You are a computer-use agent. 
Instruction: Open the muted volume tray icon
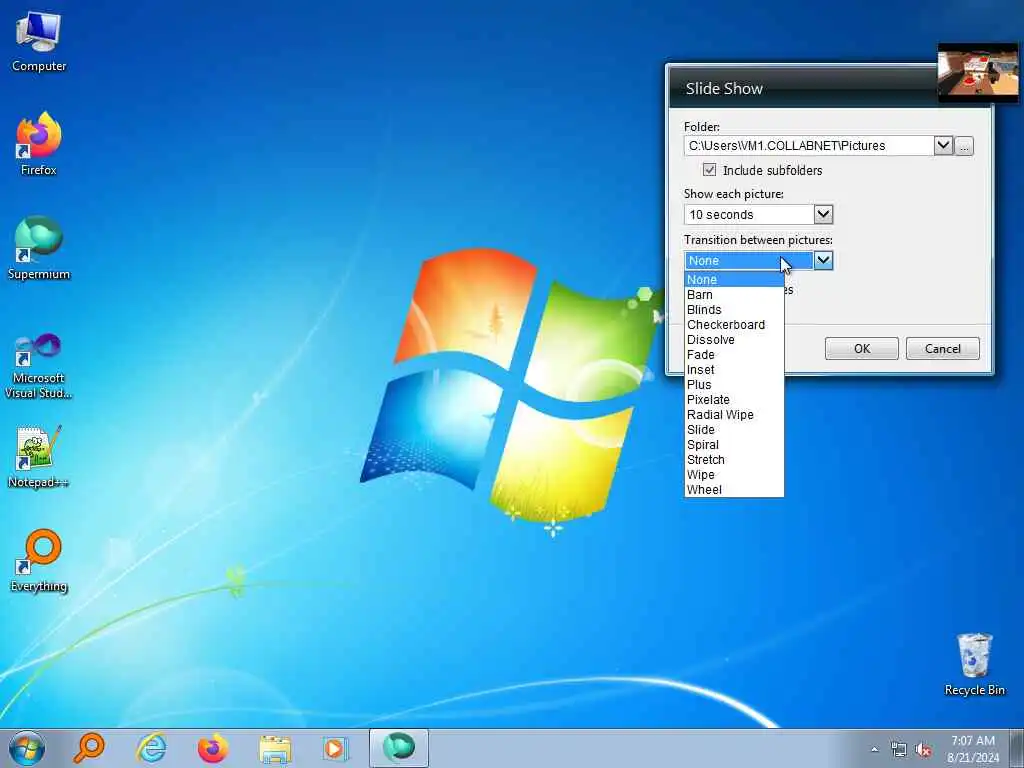[x=923, y=749]
